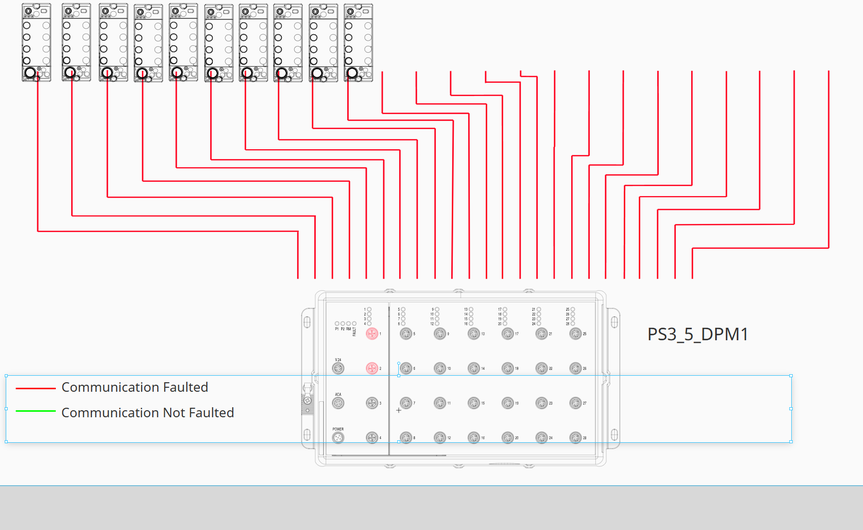Click the Communication Faulted legend text
The image size is (863, 530).
click(x=135, y=387)
